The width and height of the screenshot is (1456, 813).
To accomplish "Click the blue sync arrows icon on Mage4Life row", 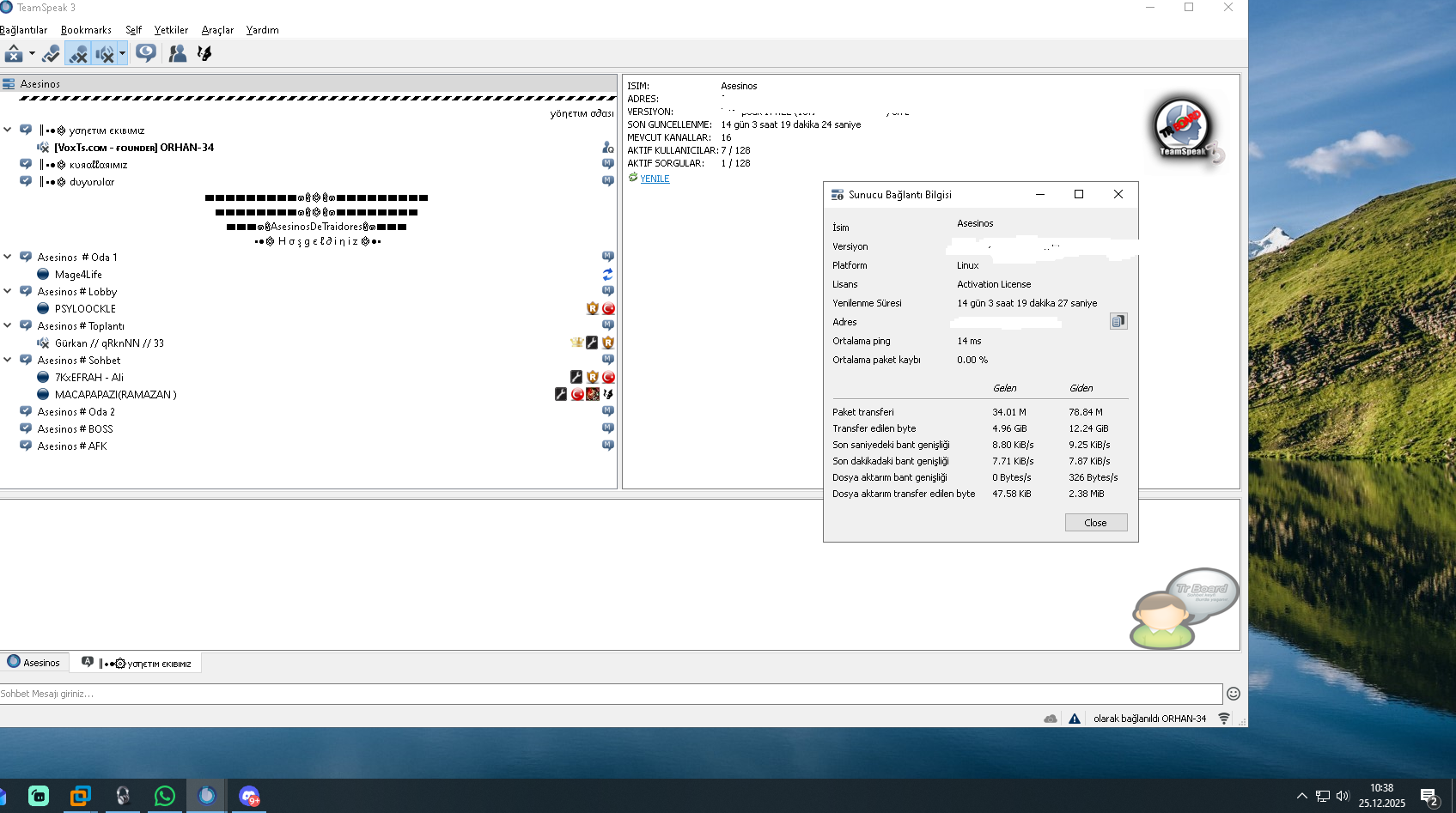I will [608, 275].
